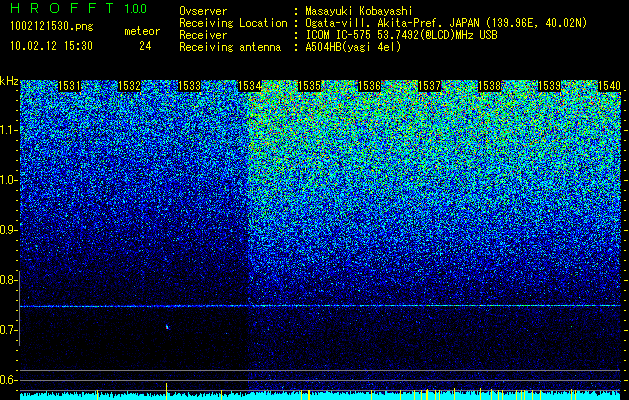
Task: Click the 1.0 frequency axis label
Action: coord(7,181)
